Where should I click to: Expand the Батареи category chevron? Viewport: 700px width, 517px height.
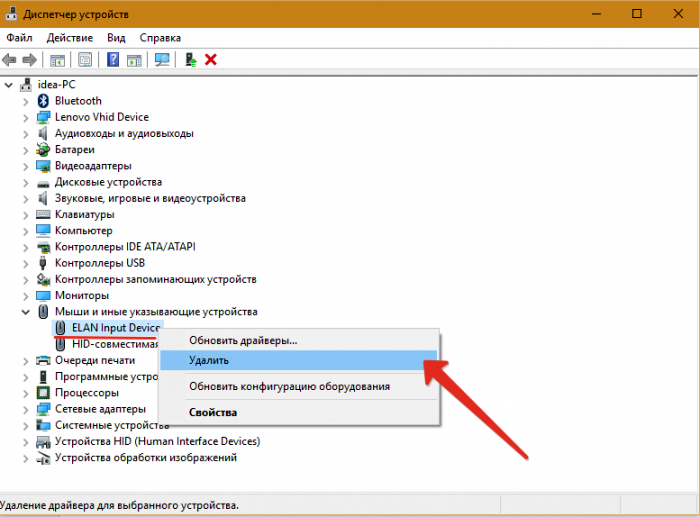(x=26, y=150)
